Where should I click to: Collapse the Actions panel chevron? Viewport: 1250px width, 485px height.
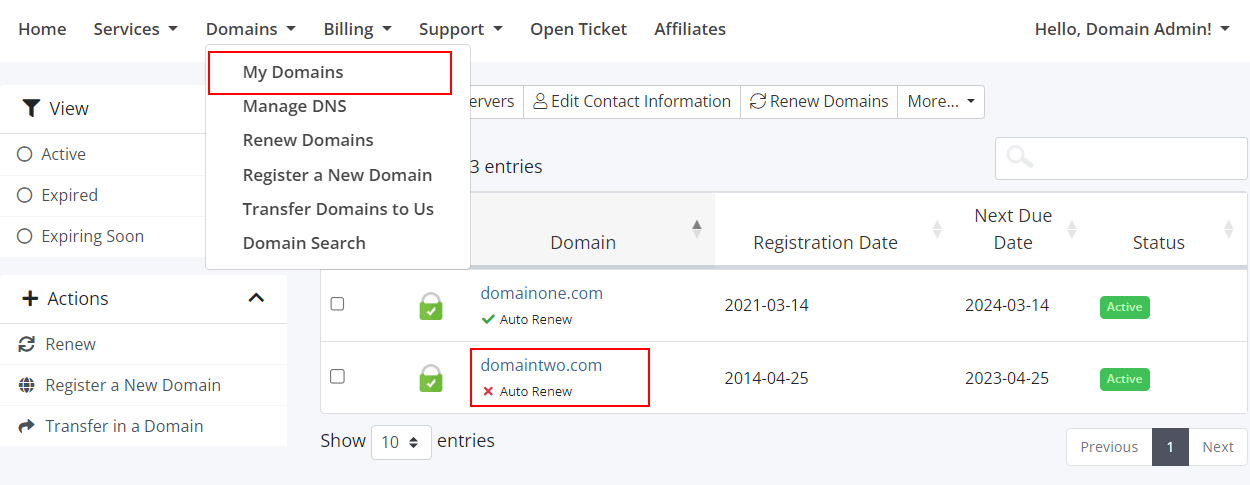(x=256, y=298)
